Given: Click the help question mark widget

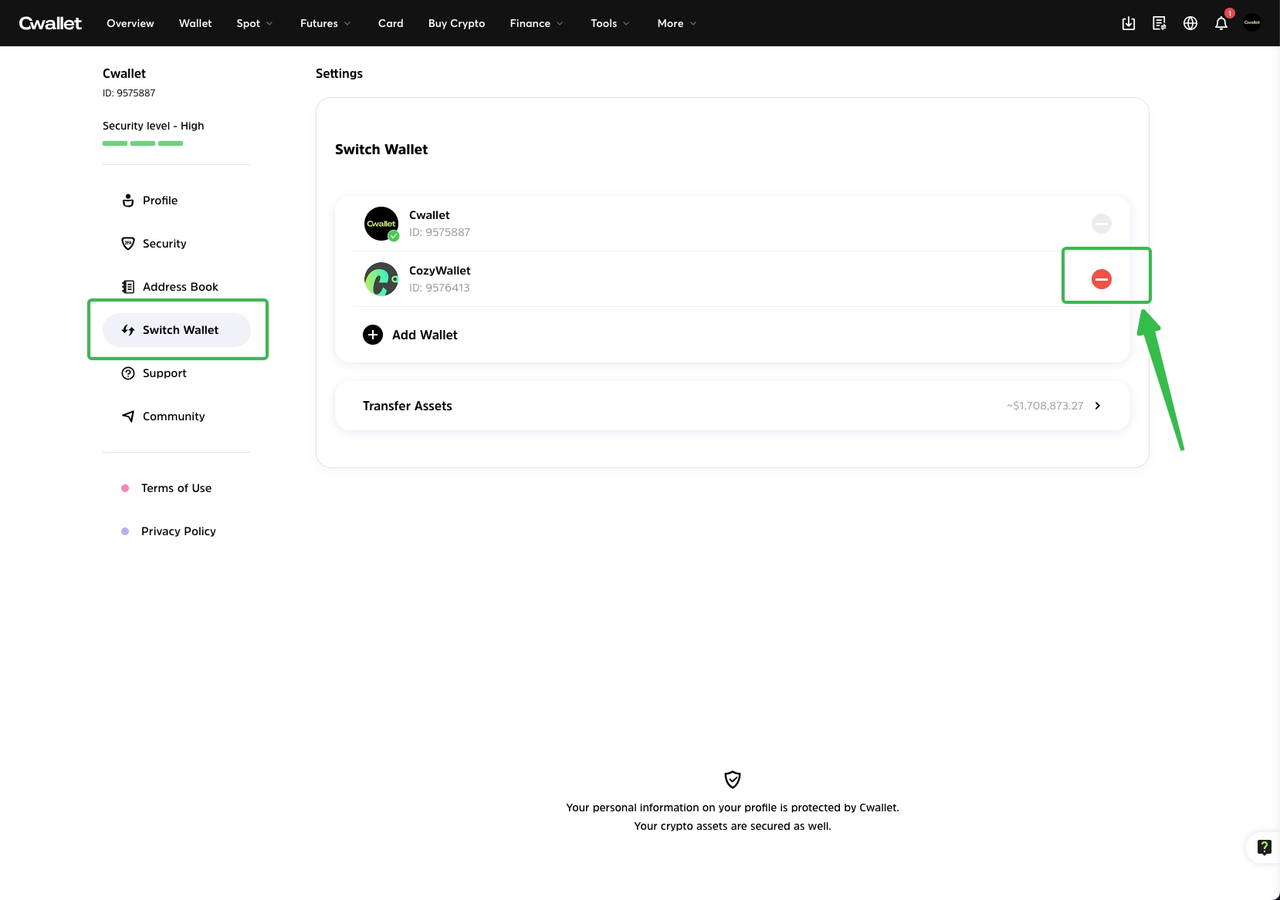Looking at the screenshot, I should tap(1263, 847).
